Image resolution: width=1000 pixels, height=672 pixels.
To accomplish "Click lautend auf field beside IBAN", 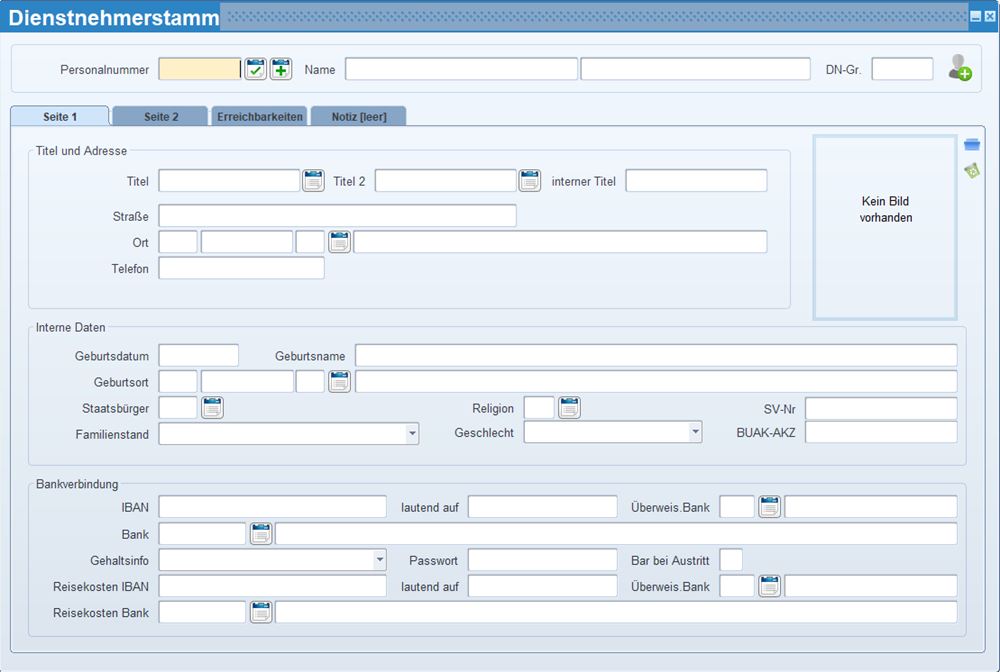I will (543, 507).
